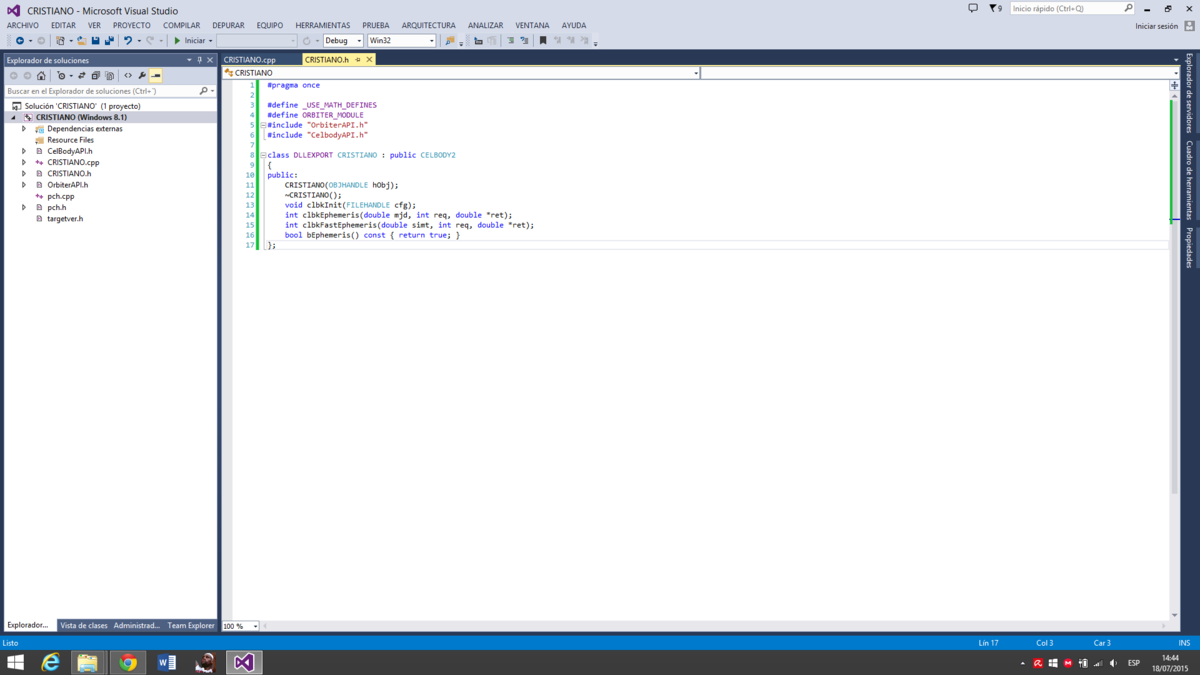The height and width of the screenshot is (675, 1200).
Task: Open the Cuadro de herramientas side tab
Action: [x=1189, y=180]
